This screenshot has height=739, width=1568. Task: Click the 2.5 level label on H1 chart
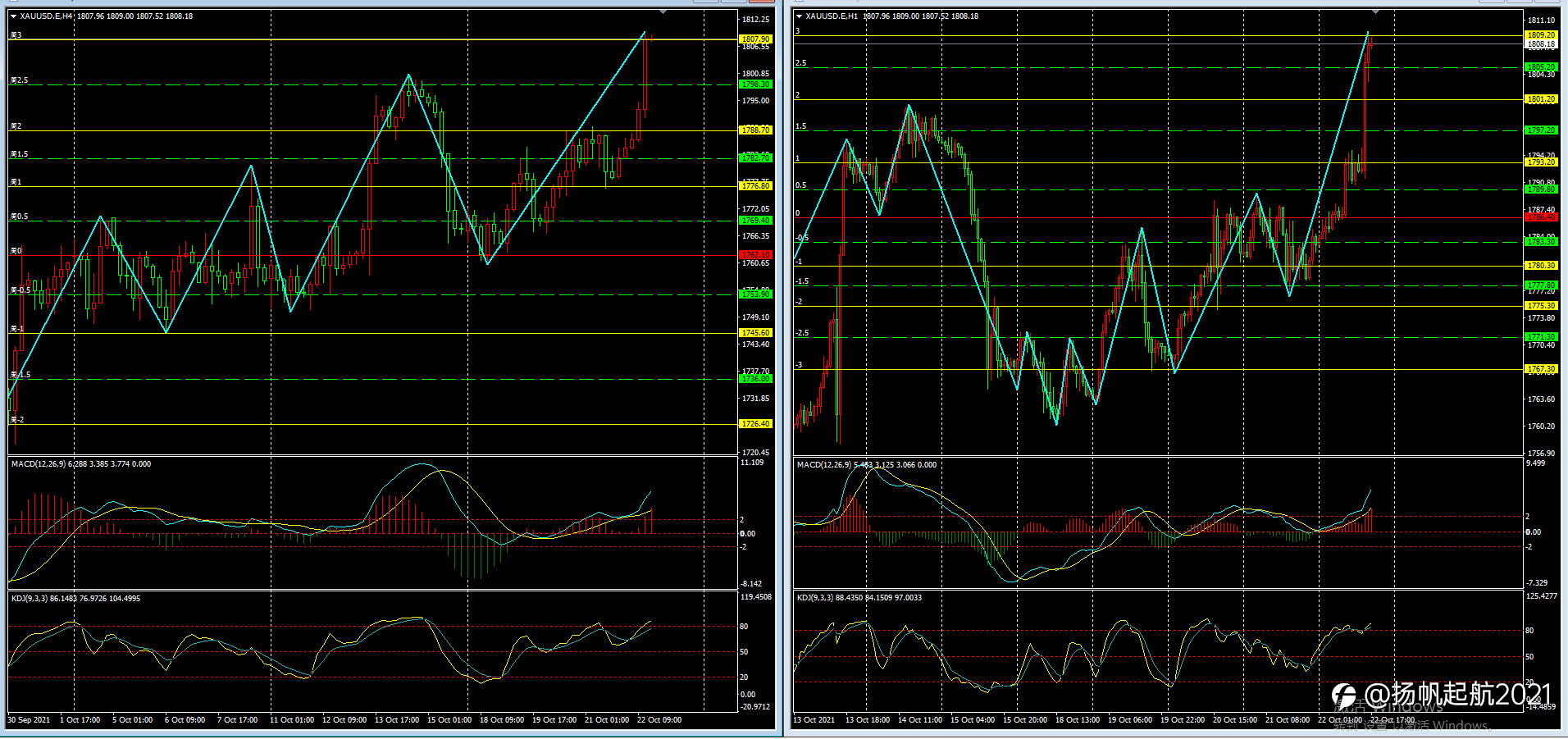801,63
